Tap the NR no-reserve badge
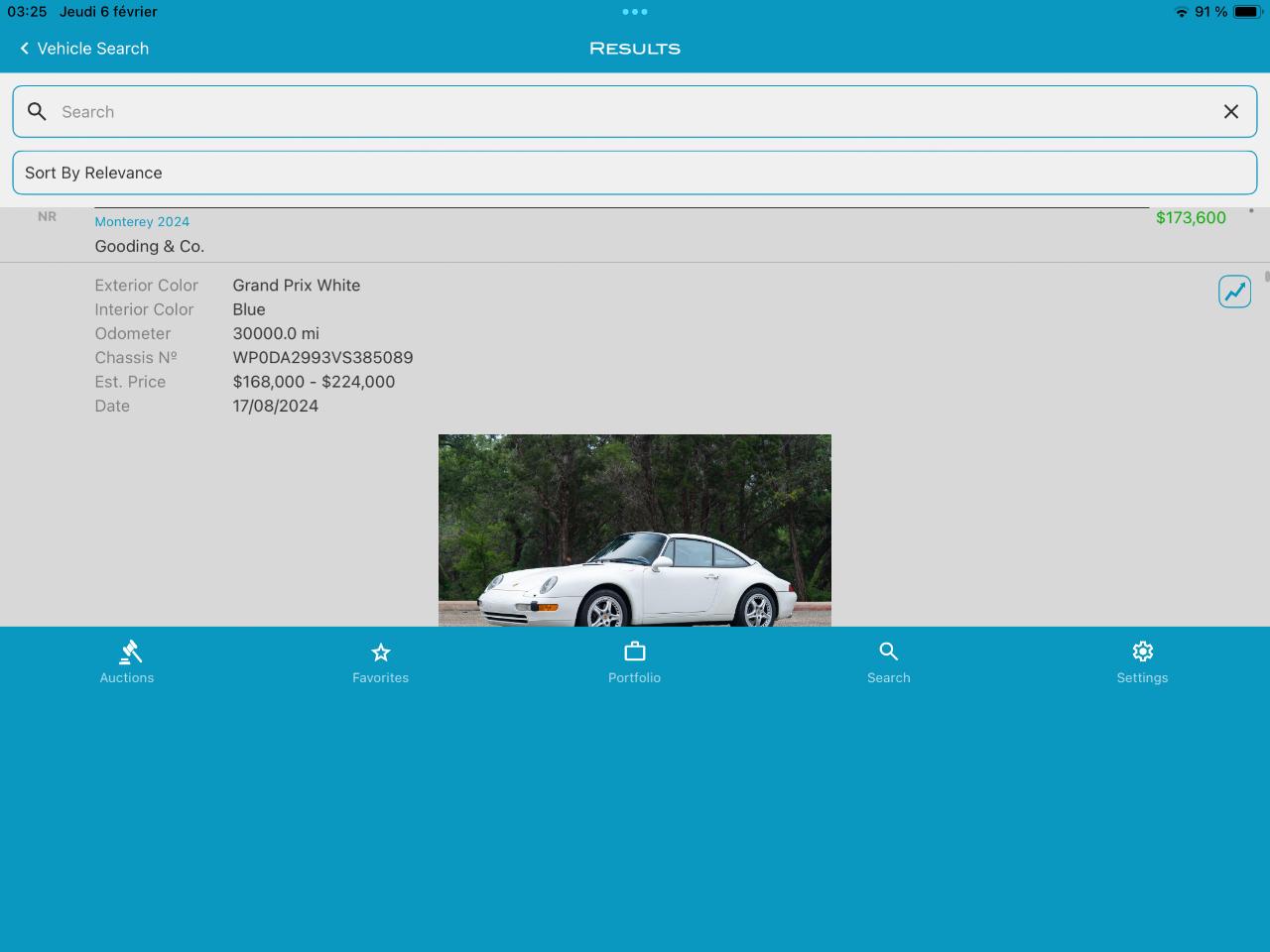This screenshot has height=952, width=1270. tap(47, 216)
